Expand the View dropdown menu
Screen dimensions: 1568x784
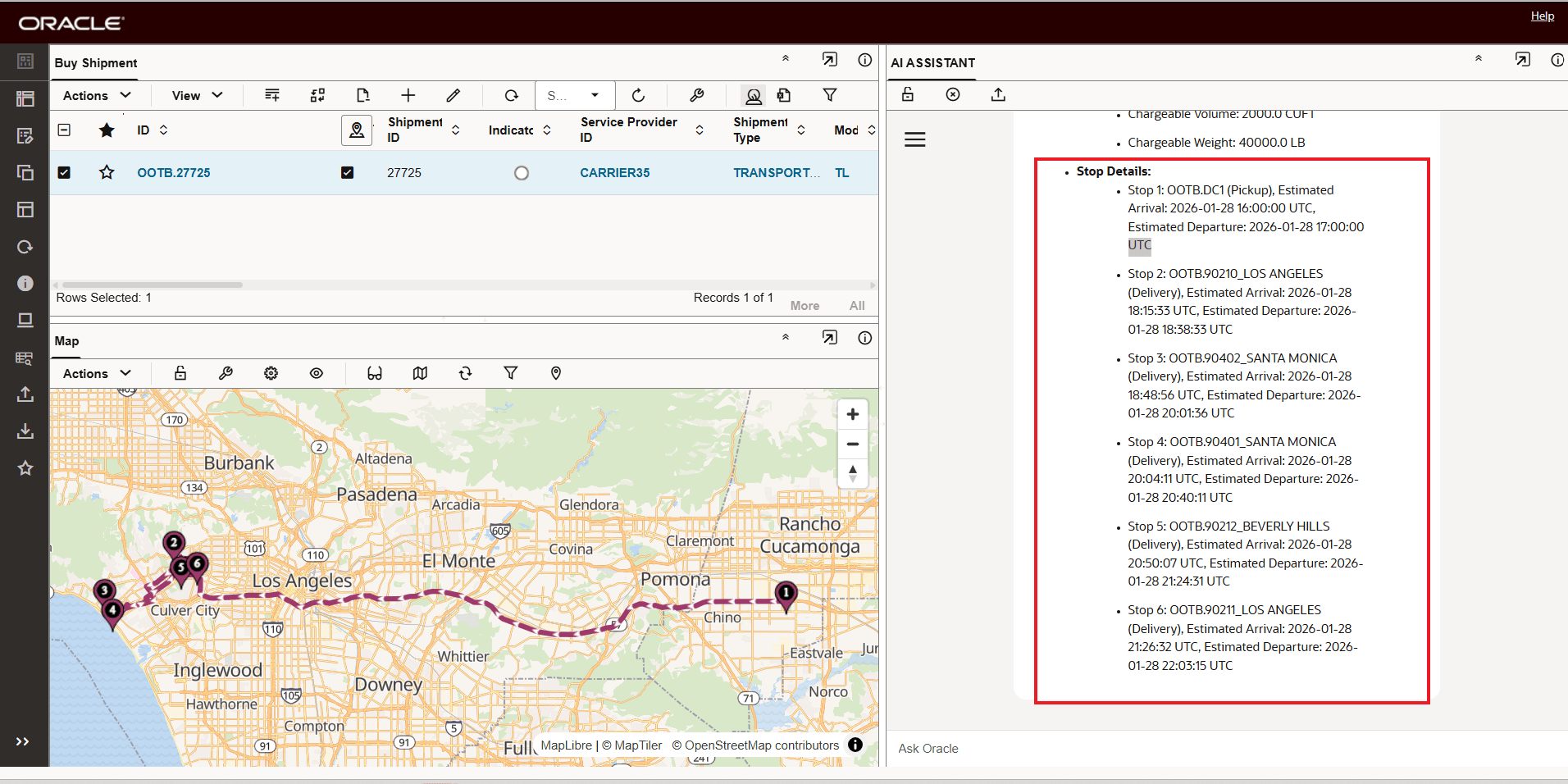(x=196, y=95)
